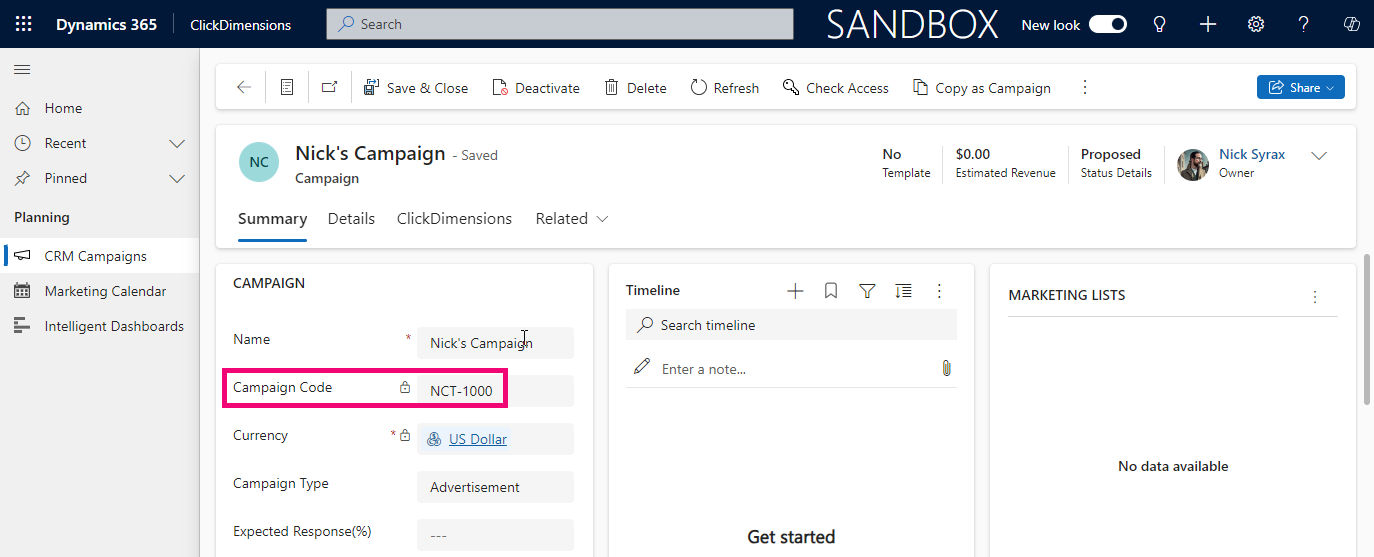1374x557 pixels.
Task: Open the Share dropdown button
Action: click(1300, 88)
